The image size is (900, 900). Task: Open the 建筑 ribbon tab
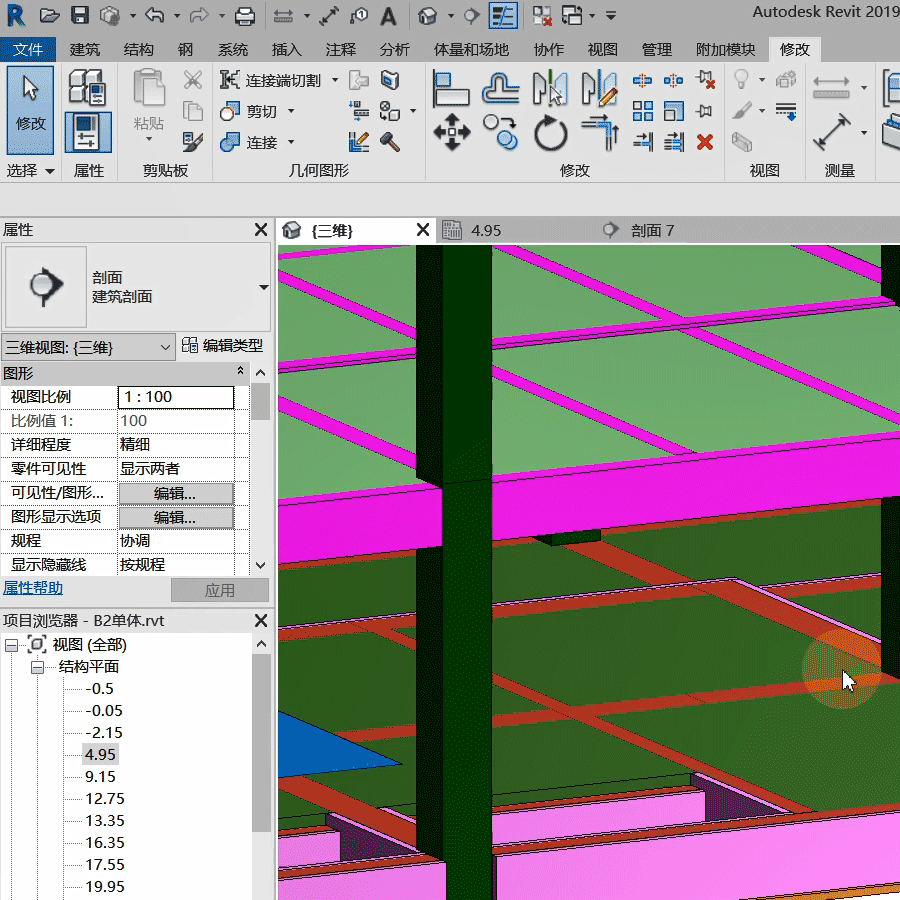[x=85, y=49]
